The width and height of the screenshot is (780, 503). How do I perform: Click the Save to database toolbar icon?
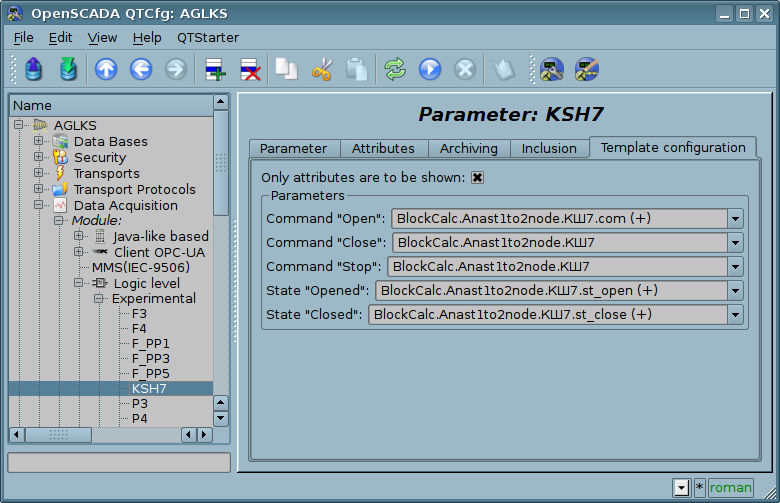click(x=68, y=69)
